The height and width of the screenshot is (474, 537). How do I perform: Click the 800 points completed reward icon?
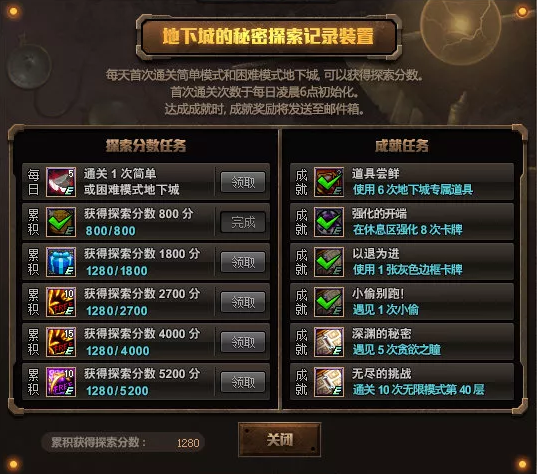click(61, 222)
